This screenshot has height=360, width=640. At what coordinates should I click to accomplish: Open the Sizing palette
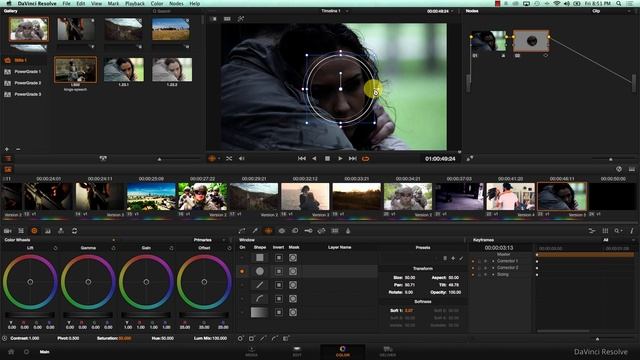click(x=322, y=231)
